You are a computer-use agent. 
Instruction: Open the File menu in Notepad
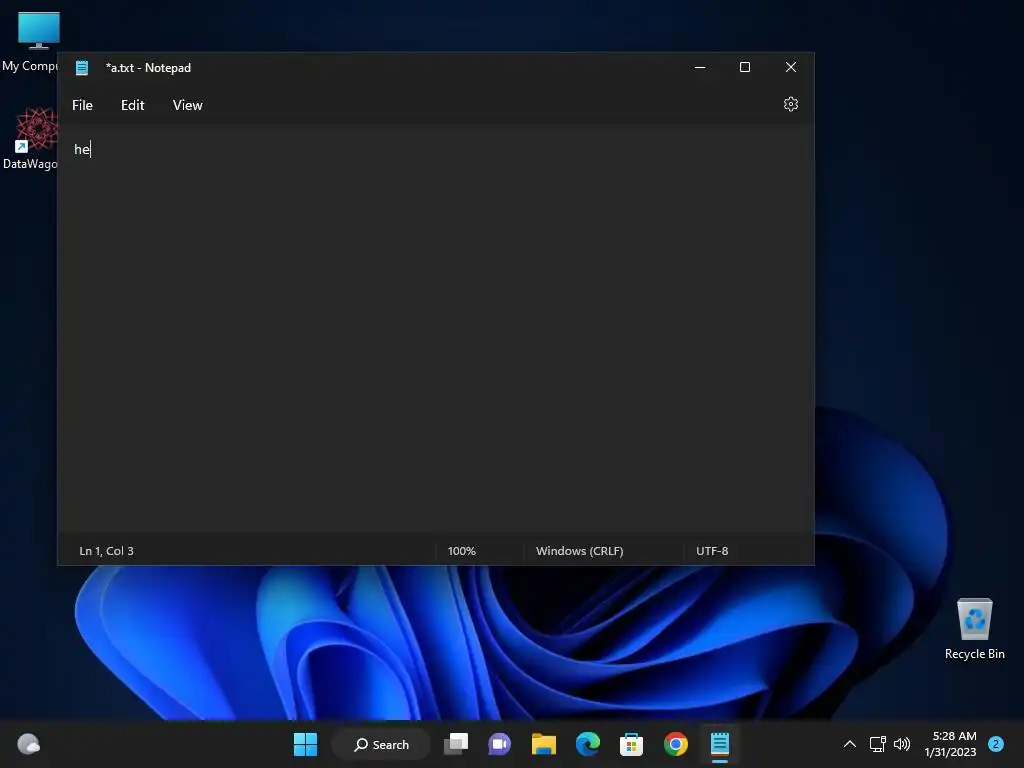[x=82, y=105]
